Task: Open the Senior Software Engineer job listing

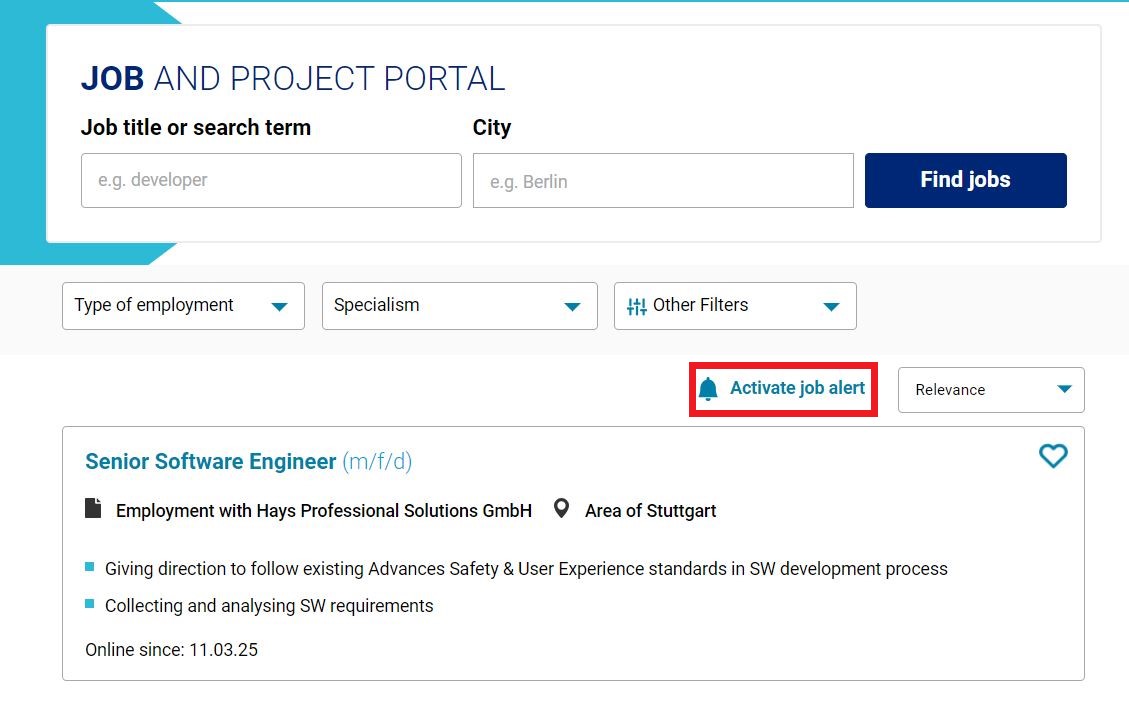Action: coord(211,461)
